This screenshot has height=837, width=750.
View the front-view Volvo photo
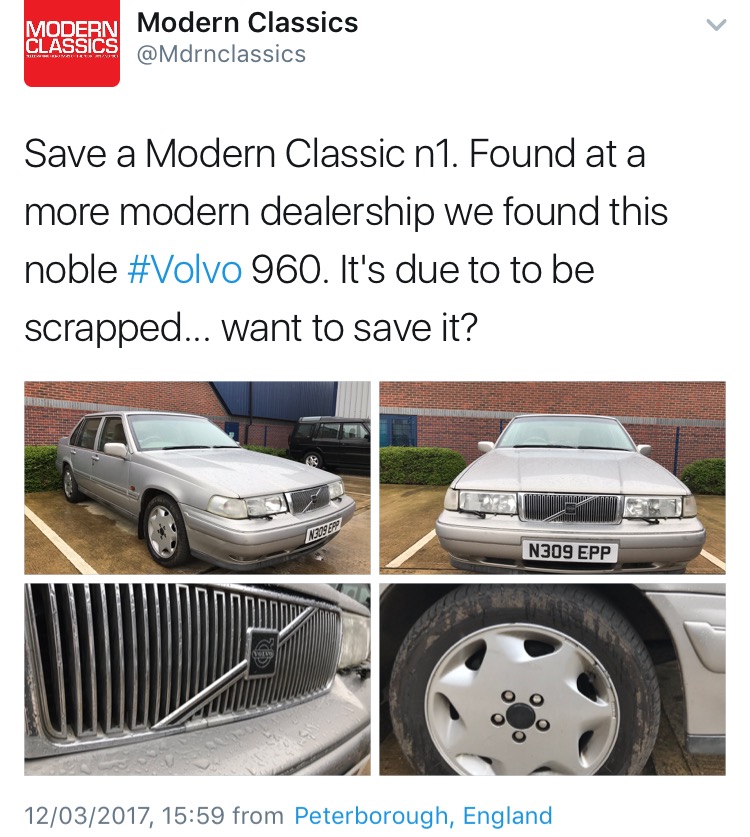[552, 478]
